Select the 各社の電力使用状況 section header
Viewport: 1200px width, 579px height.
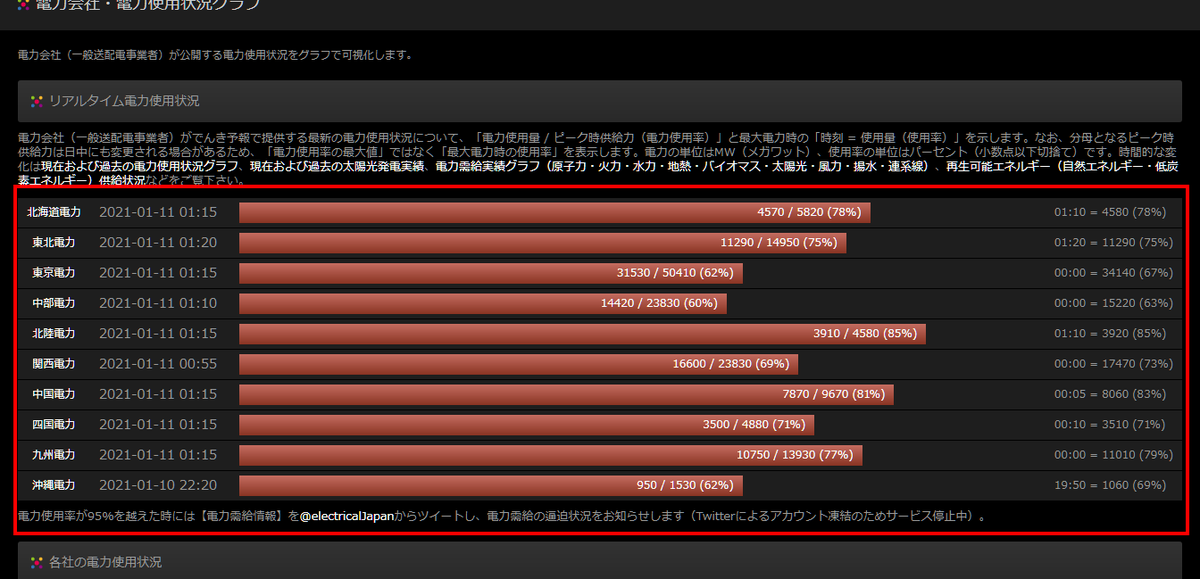pos(600,562)
